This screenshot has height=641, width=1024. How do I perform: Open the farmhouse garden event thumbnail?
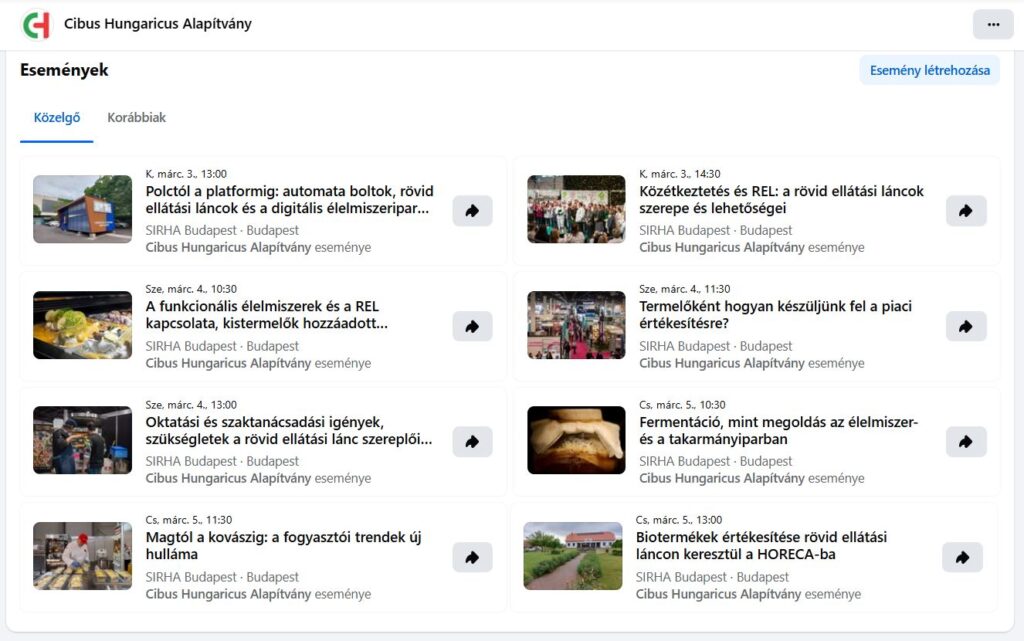tap(573, 555)
